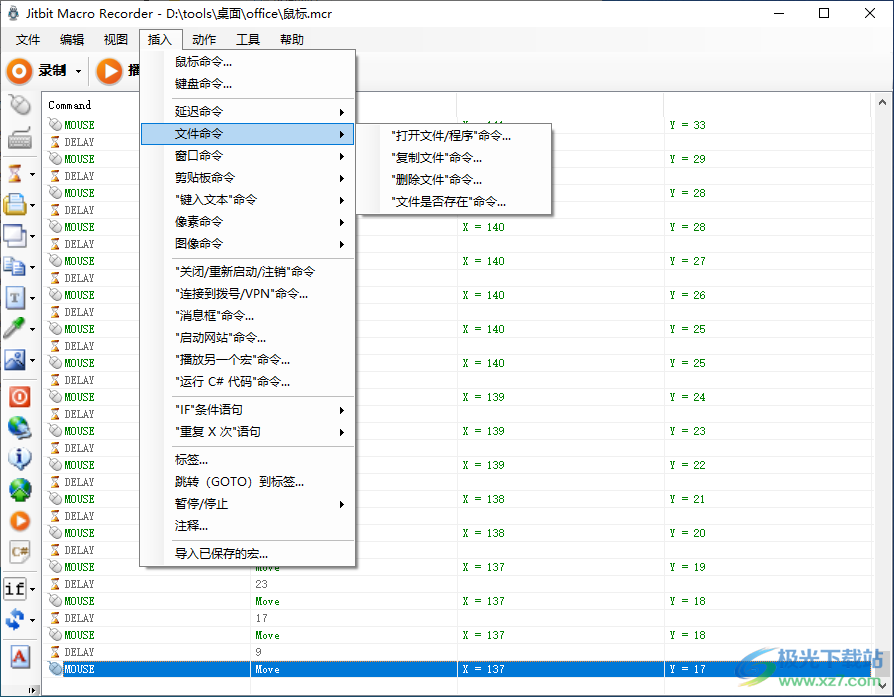This screenshot has width=894, height=697.
Task: Expand the 'if' icon dropdown arrow
Action: coord(32,589)
